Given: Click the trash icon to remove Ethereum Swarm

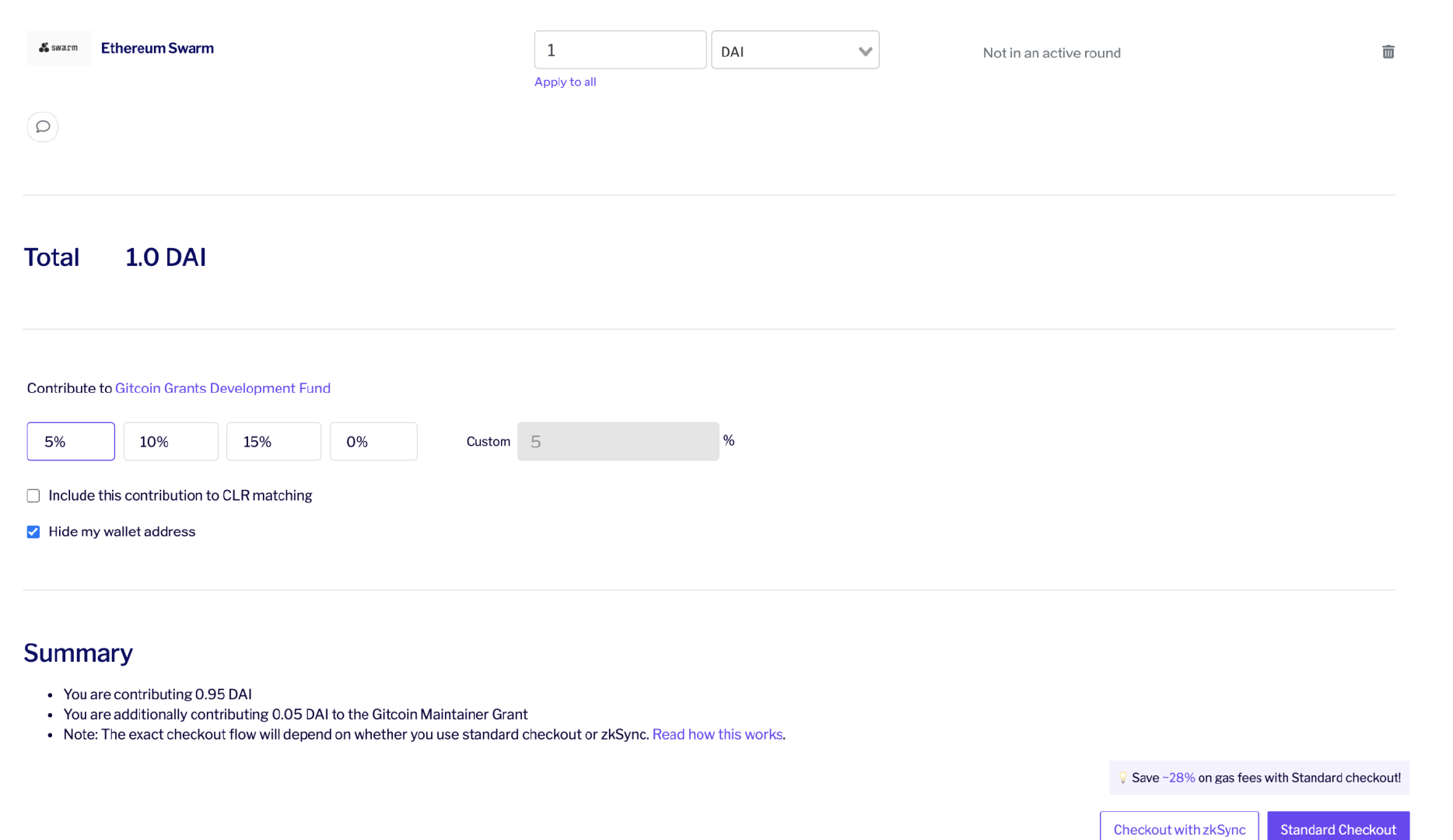Looking at the screenshot, I should (1388, 52).
